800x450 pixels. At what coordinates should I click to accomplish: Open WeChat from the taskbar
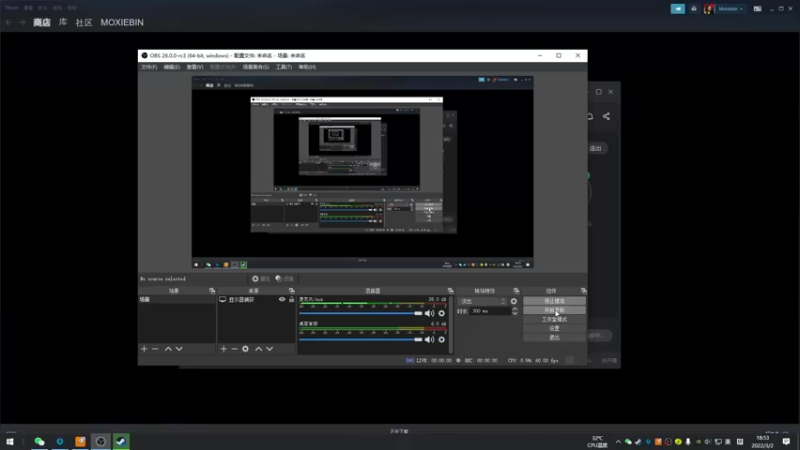[x=39, y=441]
